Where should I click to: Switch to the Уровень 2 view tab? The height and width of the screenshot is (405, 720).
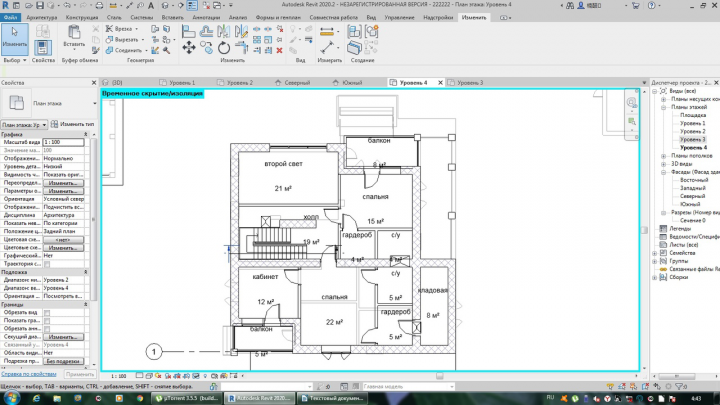240,83
